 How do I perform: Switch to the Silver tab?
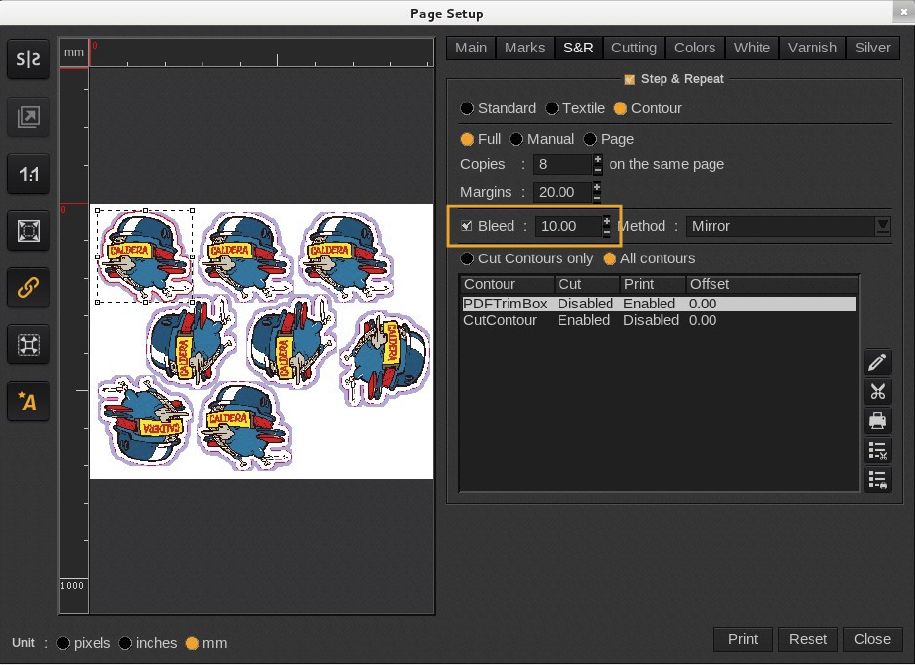[x=873, y=48]
